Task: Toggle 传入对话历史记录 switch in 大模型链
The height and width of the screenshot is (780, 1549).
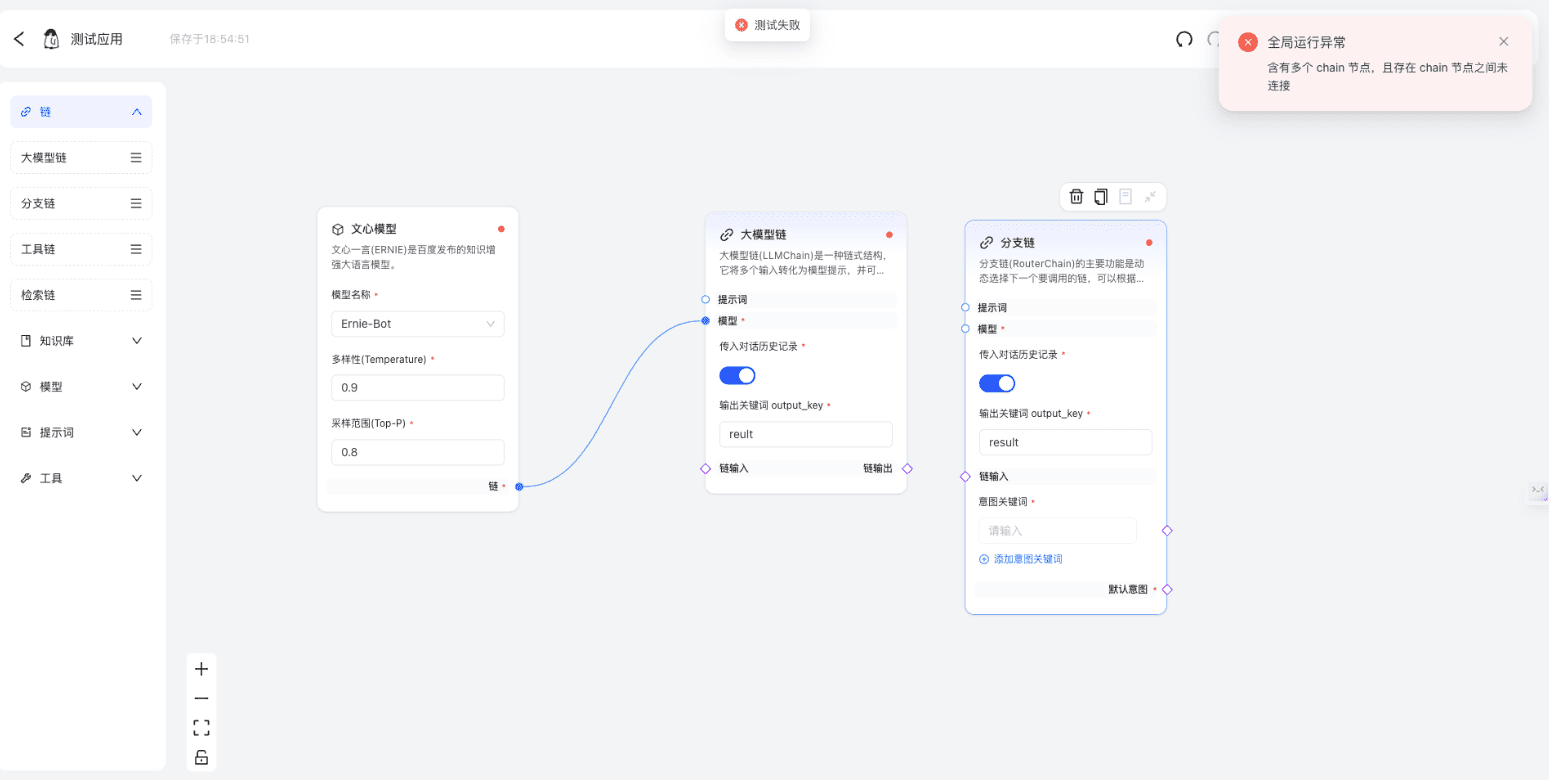Action: click(737, 375)
